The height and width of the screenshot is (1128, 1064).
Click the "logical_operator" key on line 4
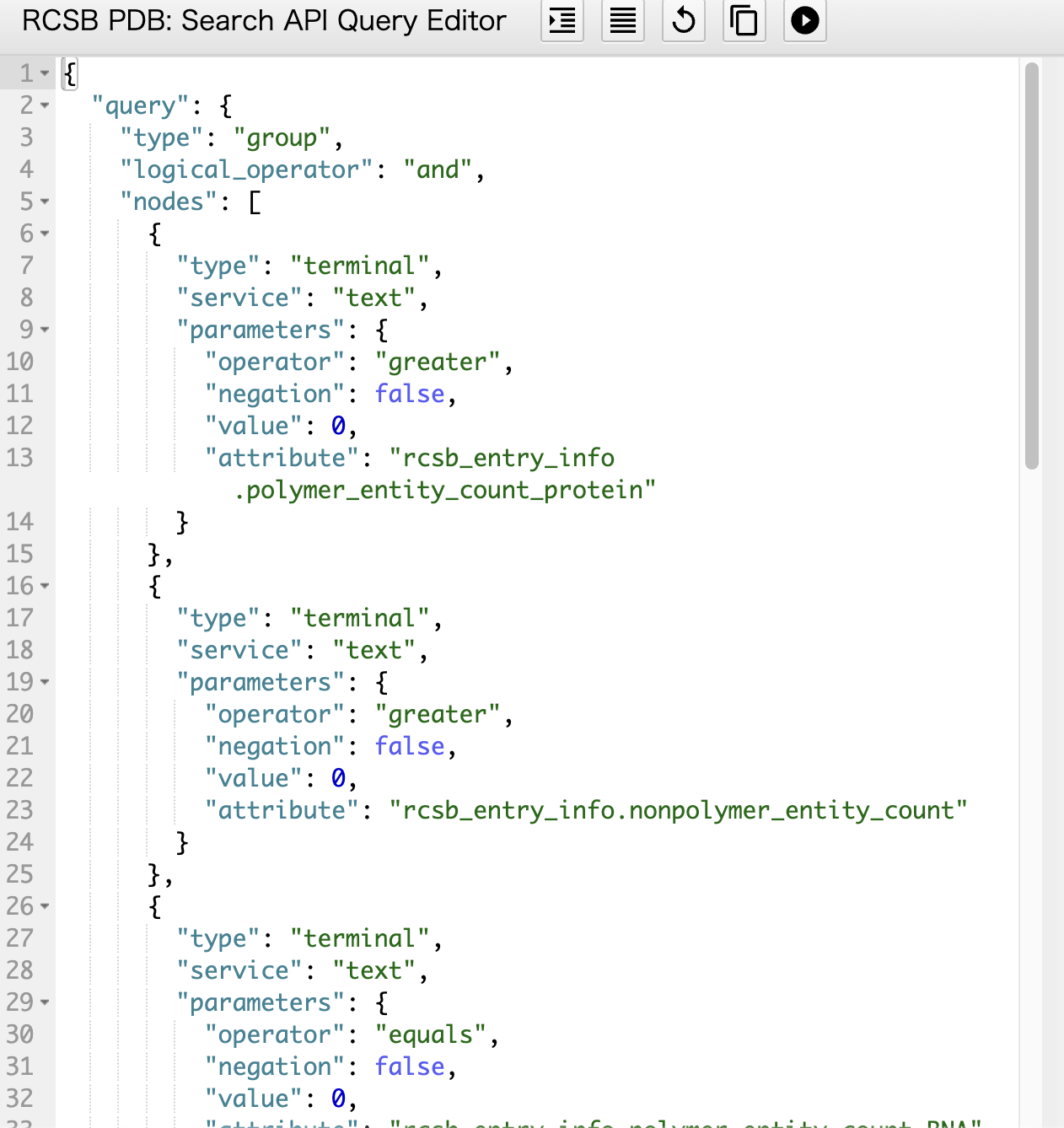247,169
